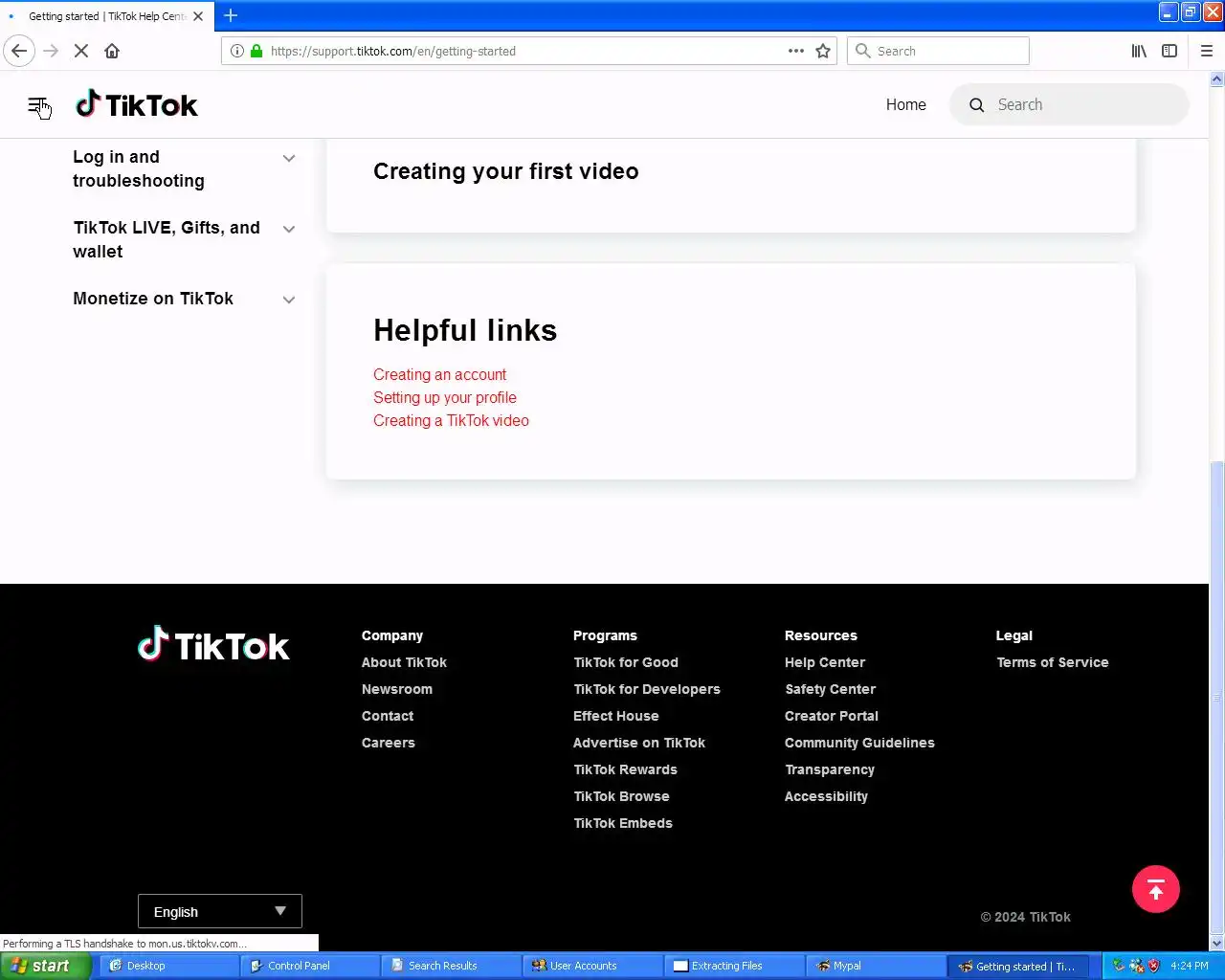This screenshot has width=1225, height=980.
Task: Stop page loading with X button
Action: [81, 51]
